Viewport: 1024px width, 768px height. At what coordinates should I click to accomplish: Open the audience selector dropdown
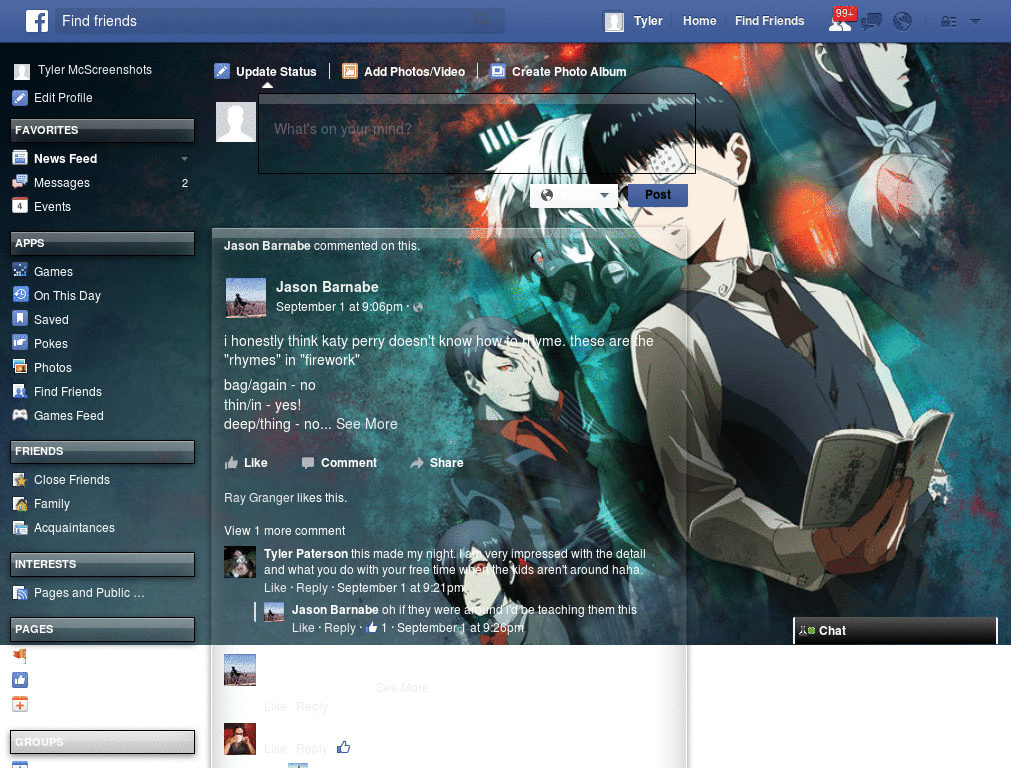click(574, 195)
